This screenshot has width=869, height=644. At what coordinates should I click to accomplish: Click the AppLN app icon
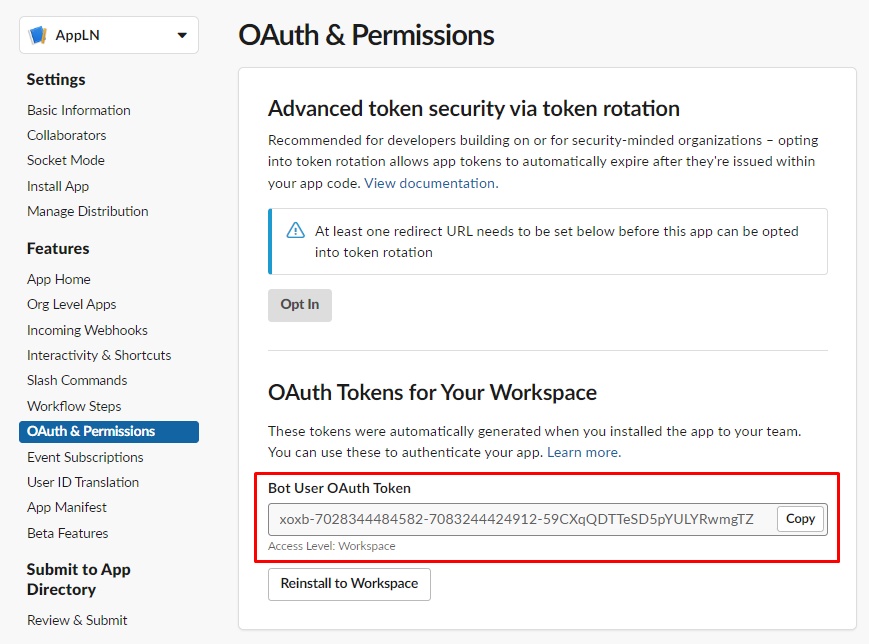point(38,34)
